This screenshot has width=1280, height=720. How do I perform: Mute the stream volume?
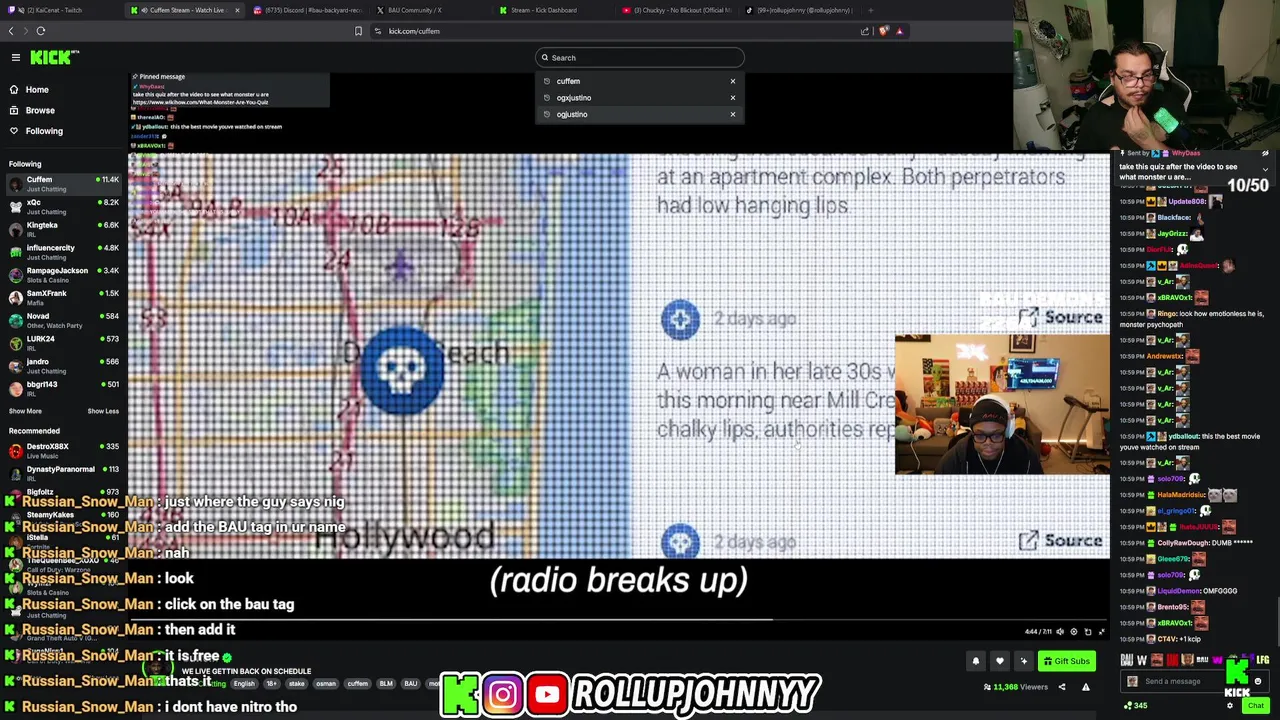[x=1060, y=632]
